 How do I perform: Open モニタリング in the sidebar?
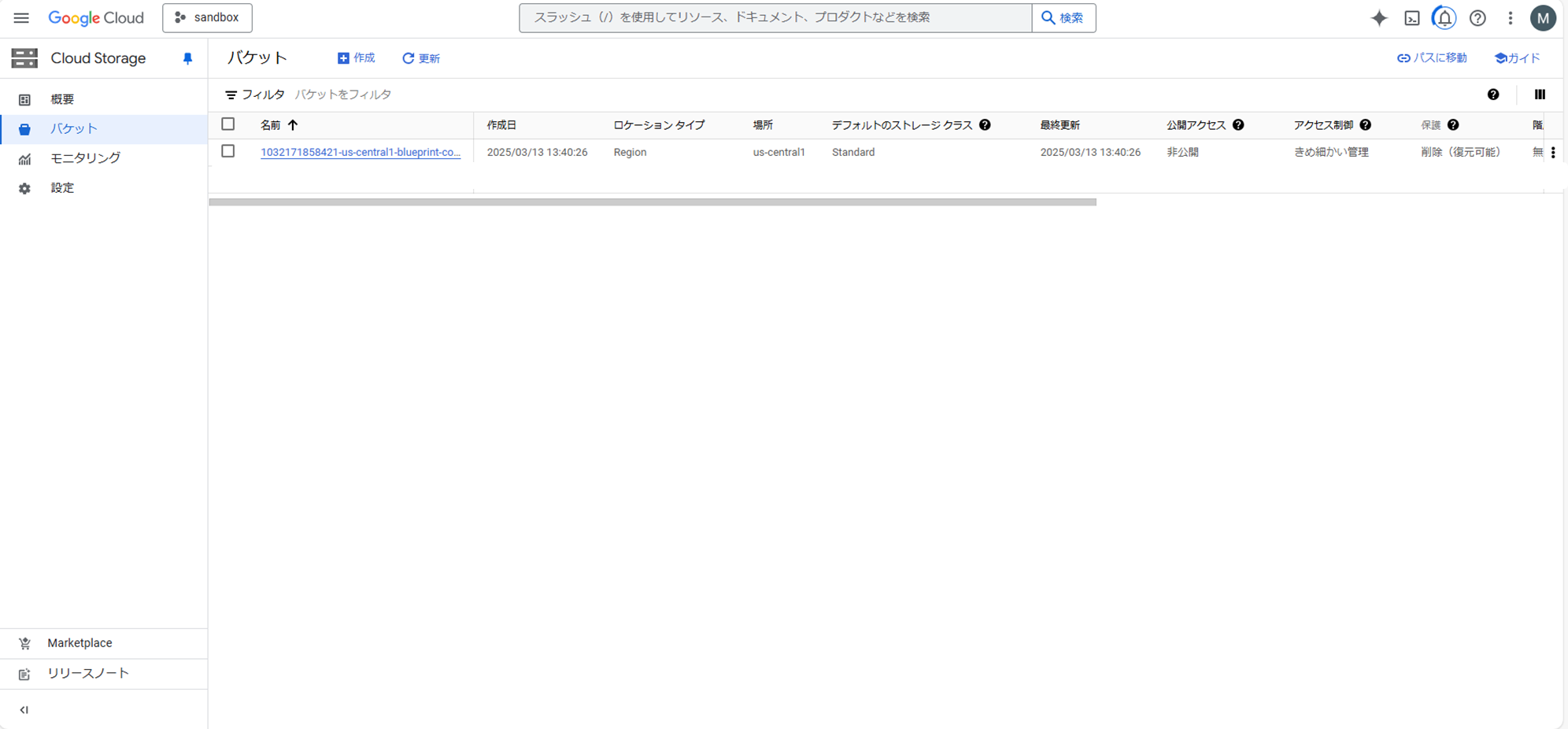click(x=104, y=158)
